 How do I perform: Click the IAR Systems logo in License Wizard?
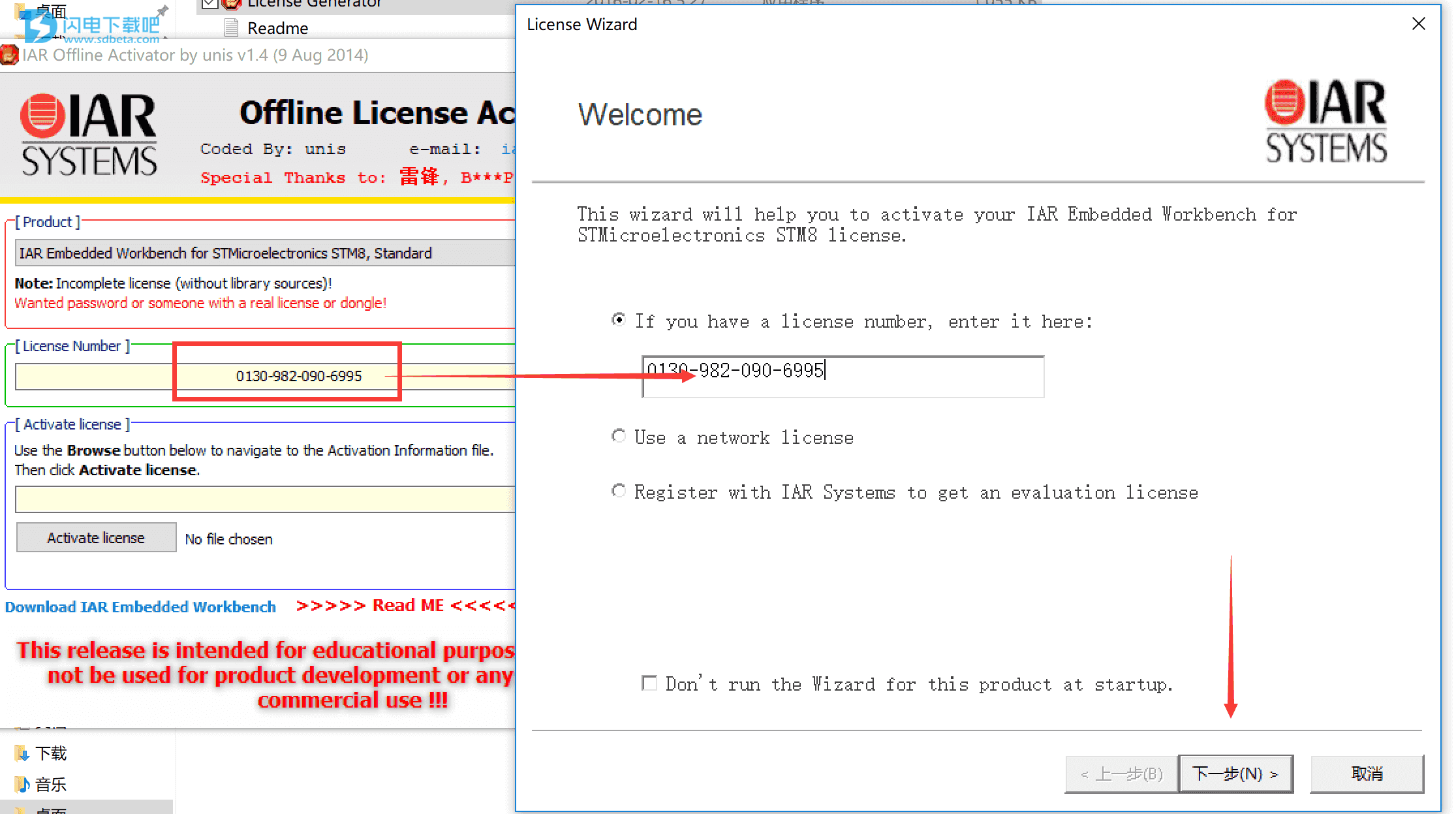coord(1325,121)
